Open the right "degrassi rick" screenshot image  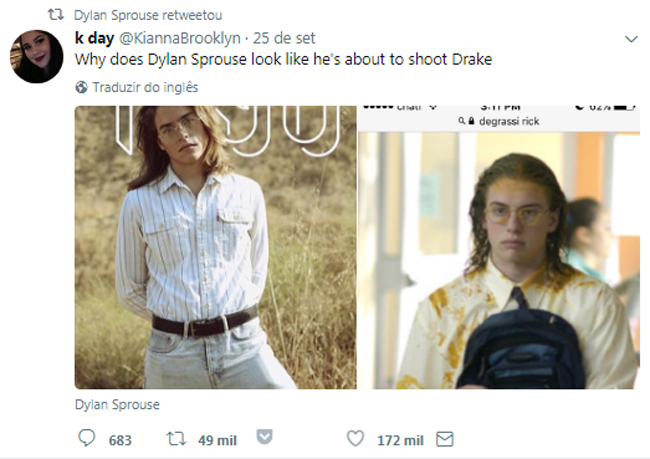point(498,247)
